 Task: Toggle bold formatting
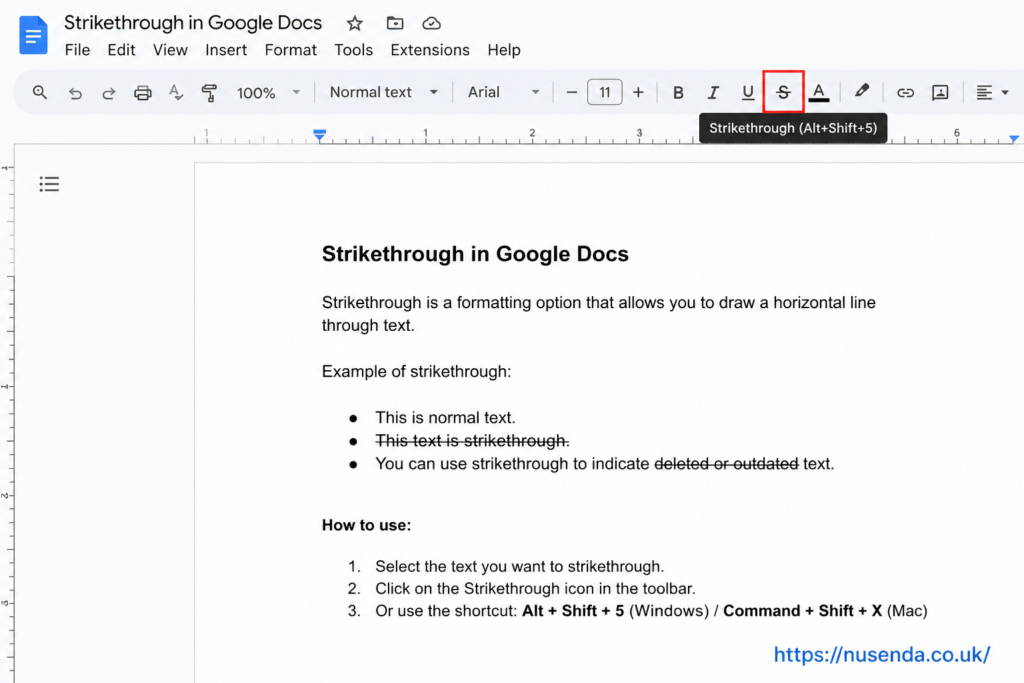[678, 93]
